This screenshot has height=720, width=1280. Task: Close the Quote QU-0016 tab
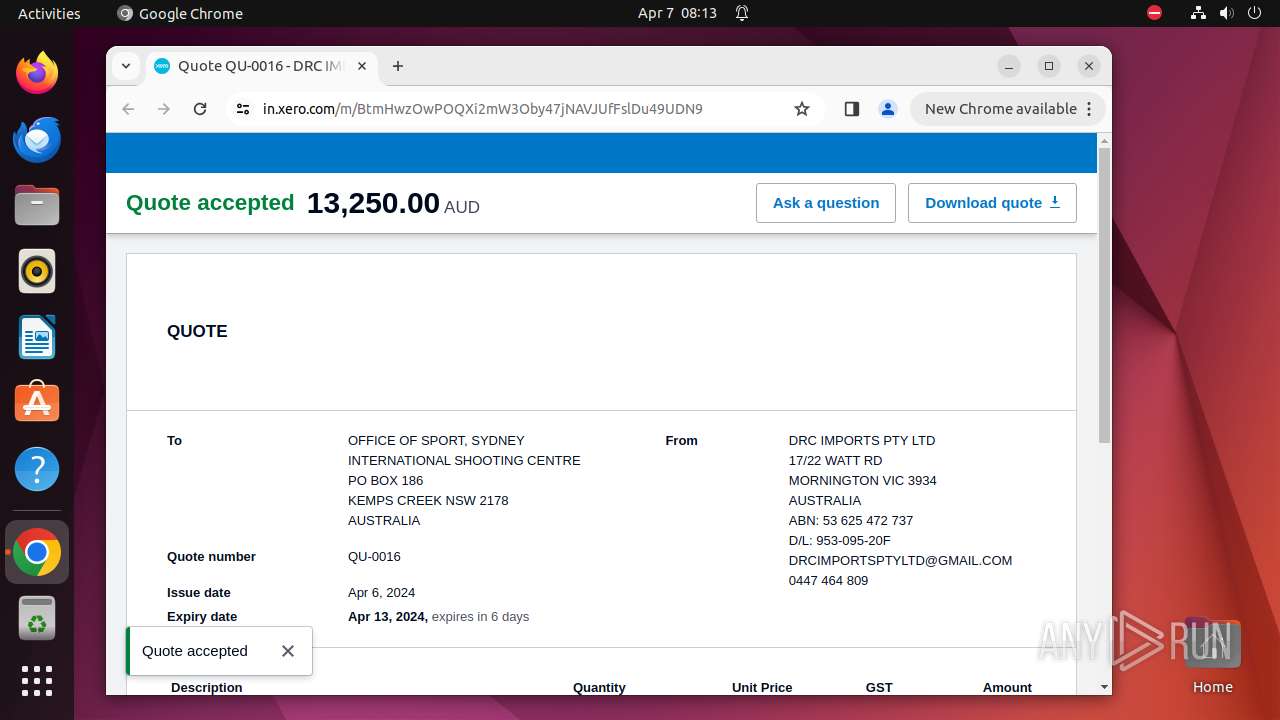coord(362,66)
